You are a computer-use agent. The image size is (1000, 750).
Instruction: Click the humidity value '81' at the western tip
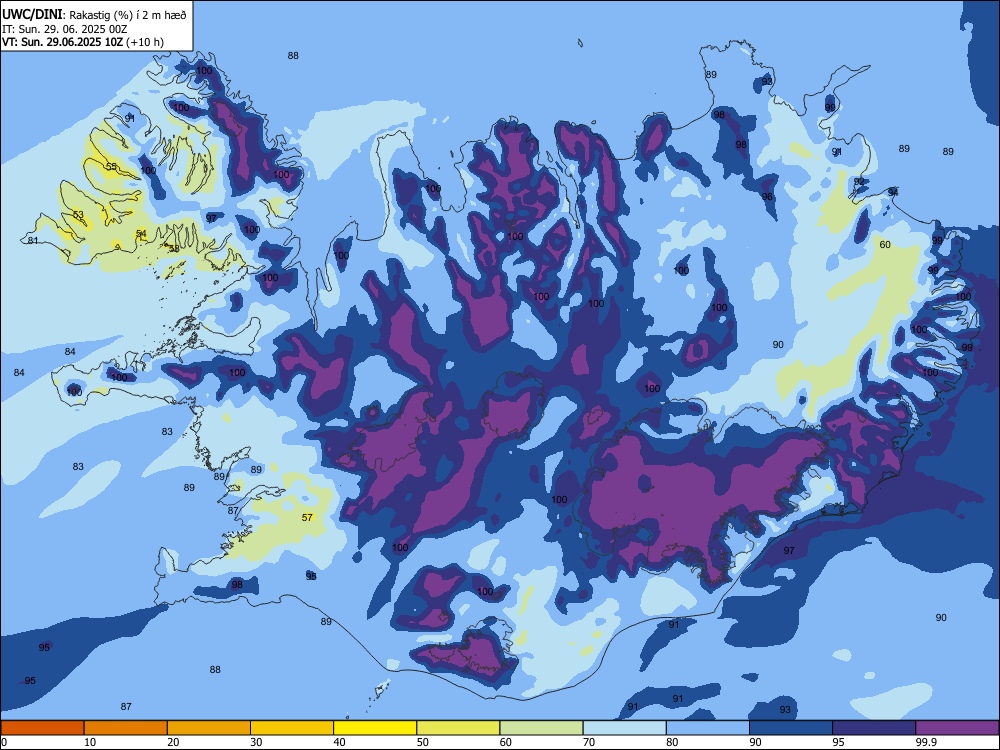(x=33, y=240)
